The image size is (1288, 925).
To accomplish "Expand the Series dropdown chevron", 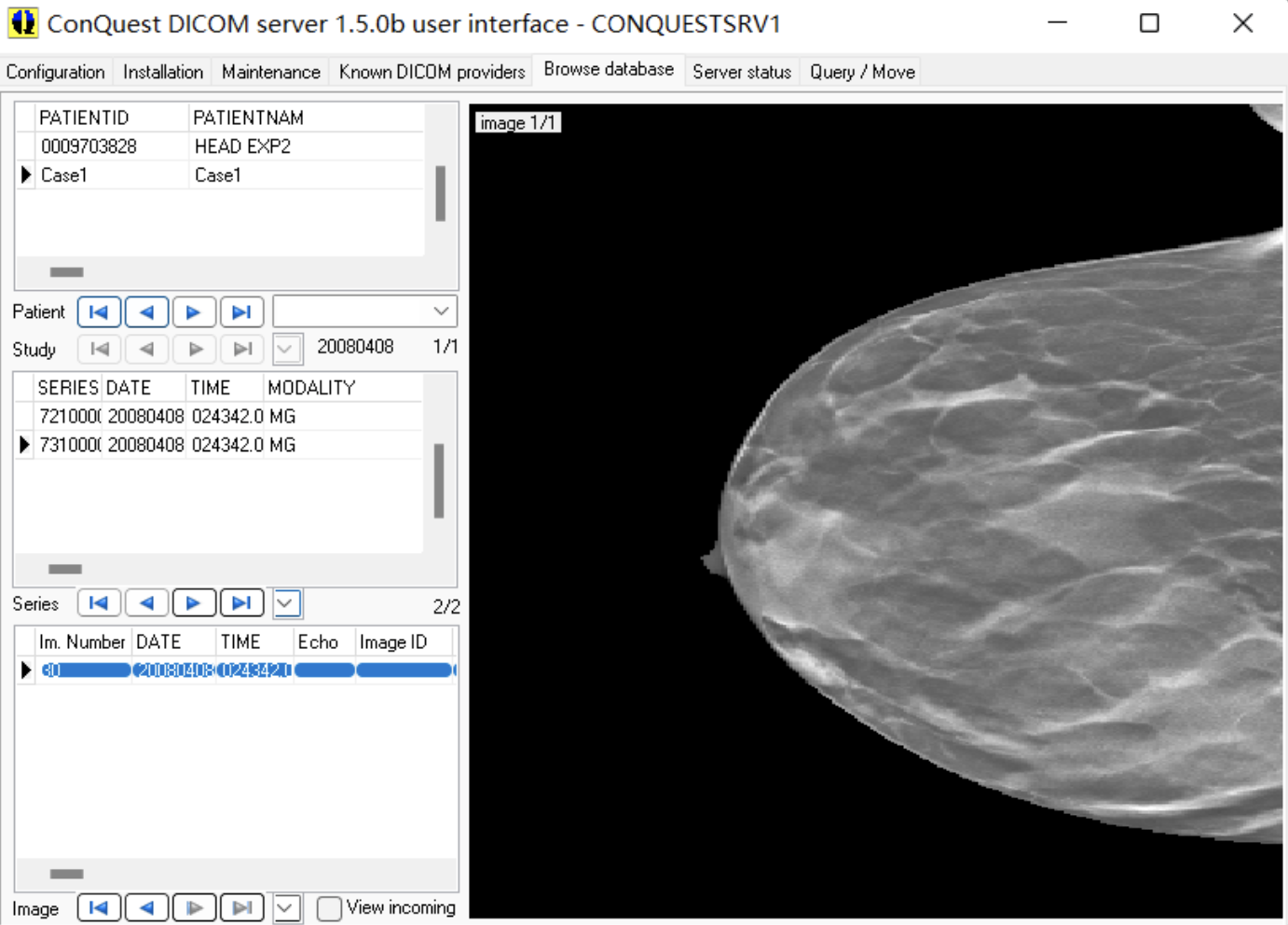I will [287, 602].
